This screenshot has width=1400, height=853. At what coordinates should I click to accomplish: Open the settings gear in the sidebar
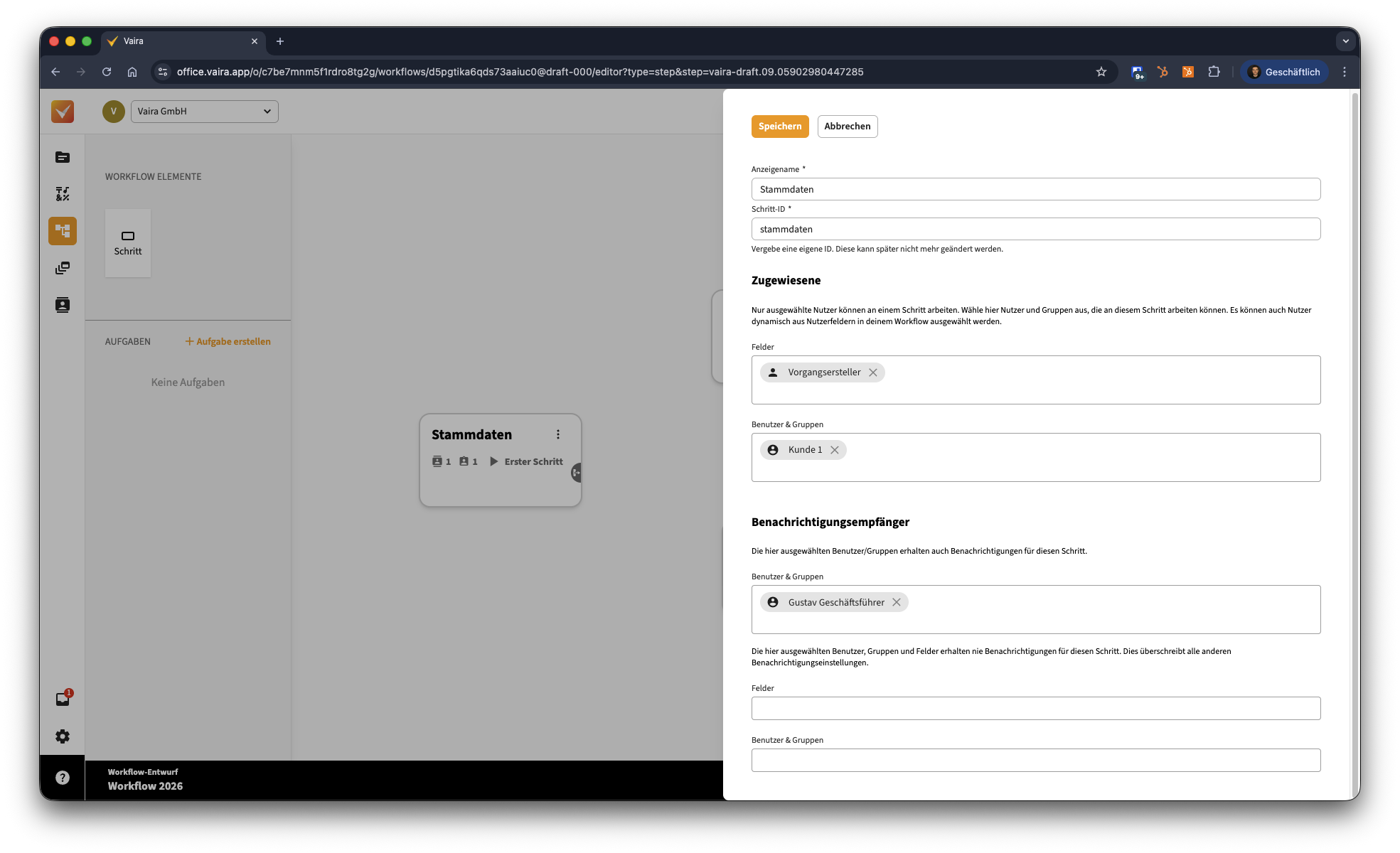(63, 736)
